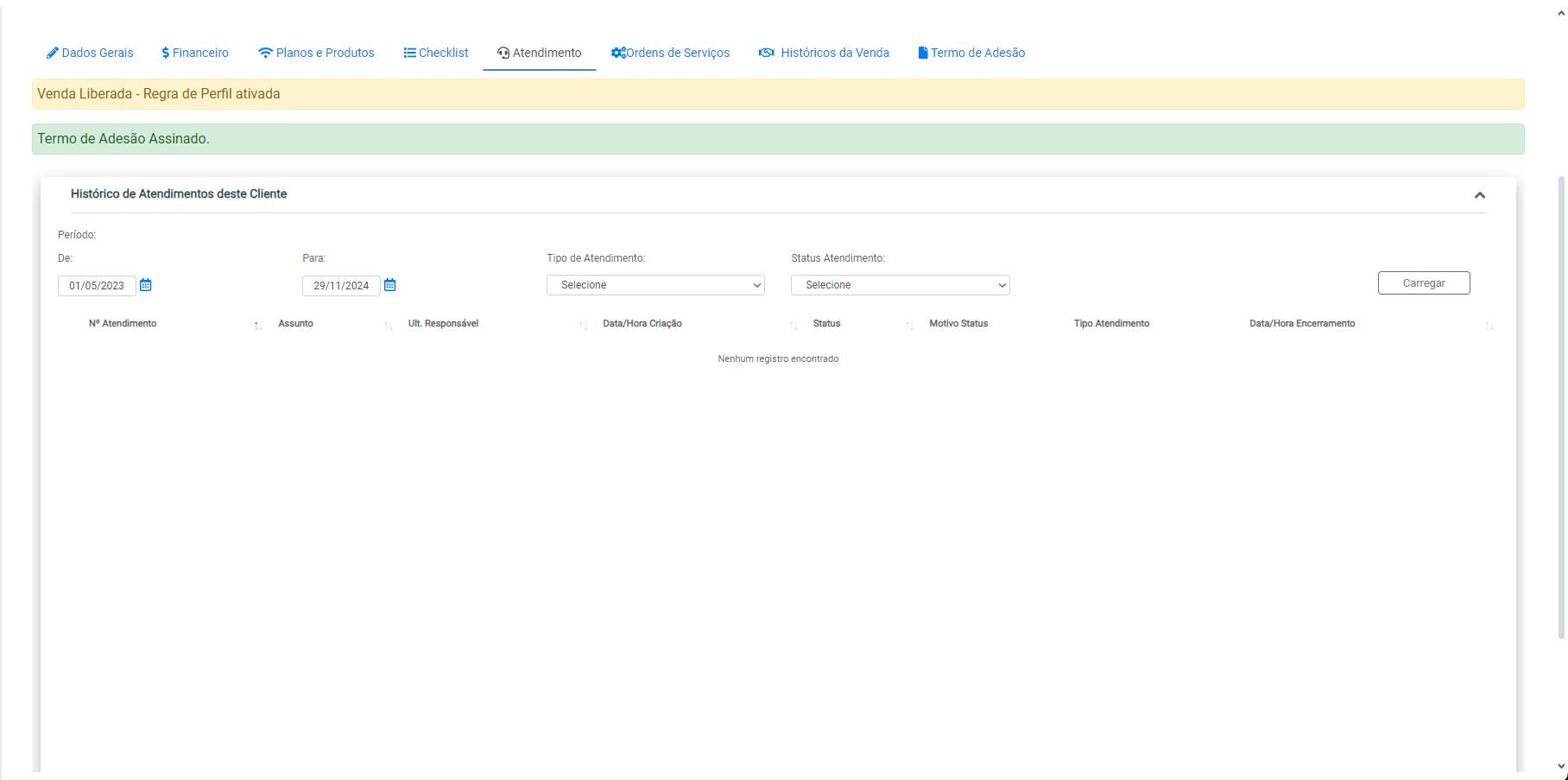The height and width of the screenshot is (780, 1568).
Task: Open Status Atendimento dropdown
Action: (x=900, y=285)
